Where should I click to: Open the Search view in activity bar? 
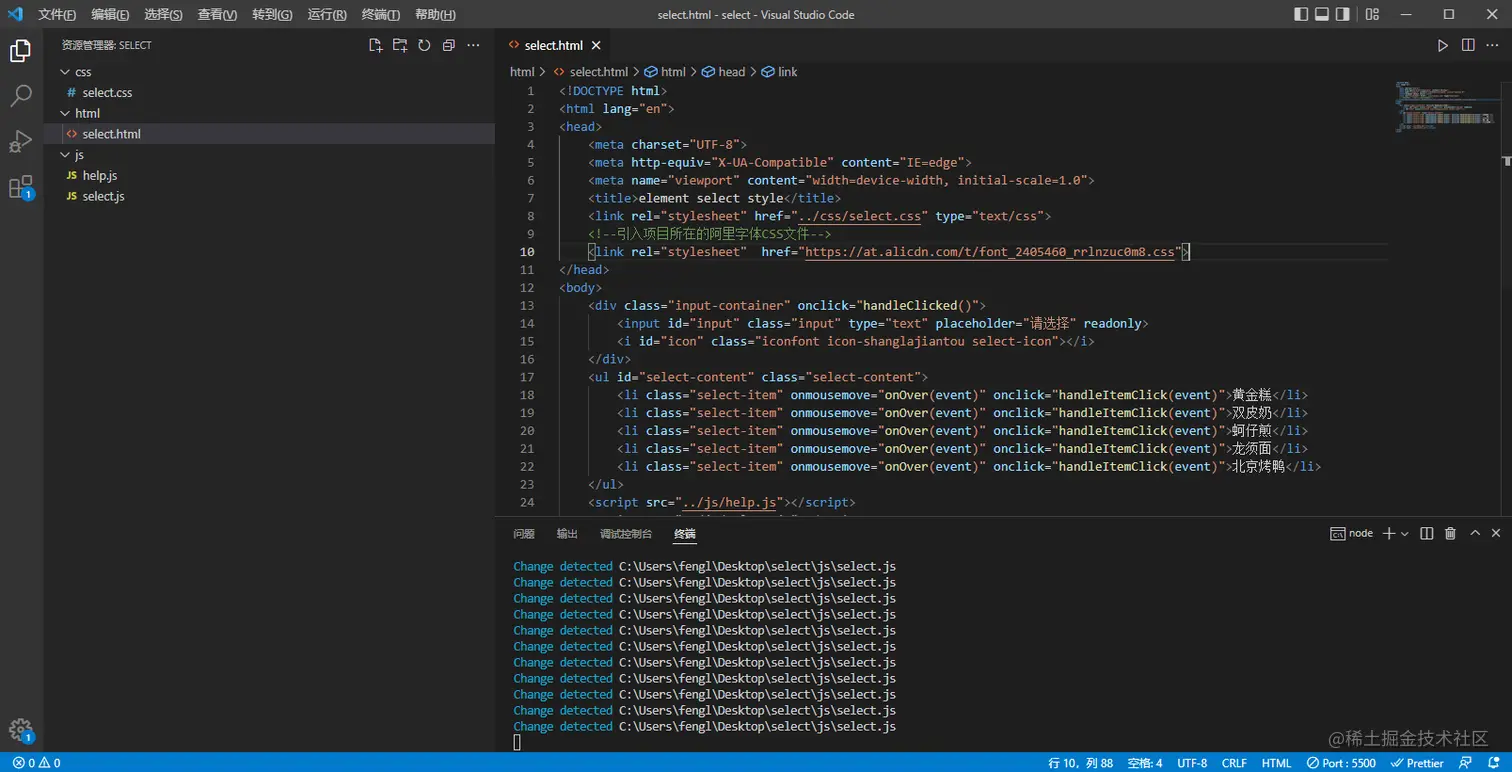coord(21,96)
